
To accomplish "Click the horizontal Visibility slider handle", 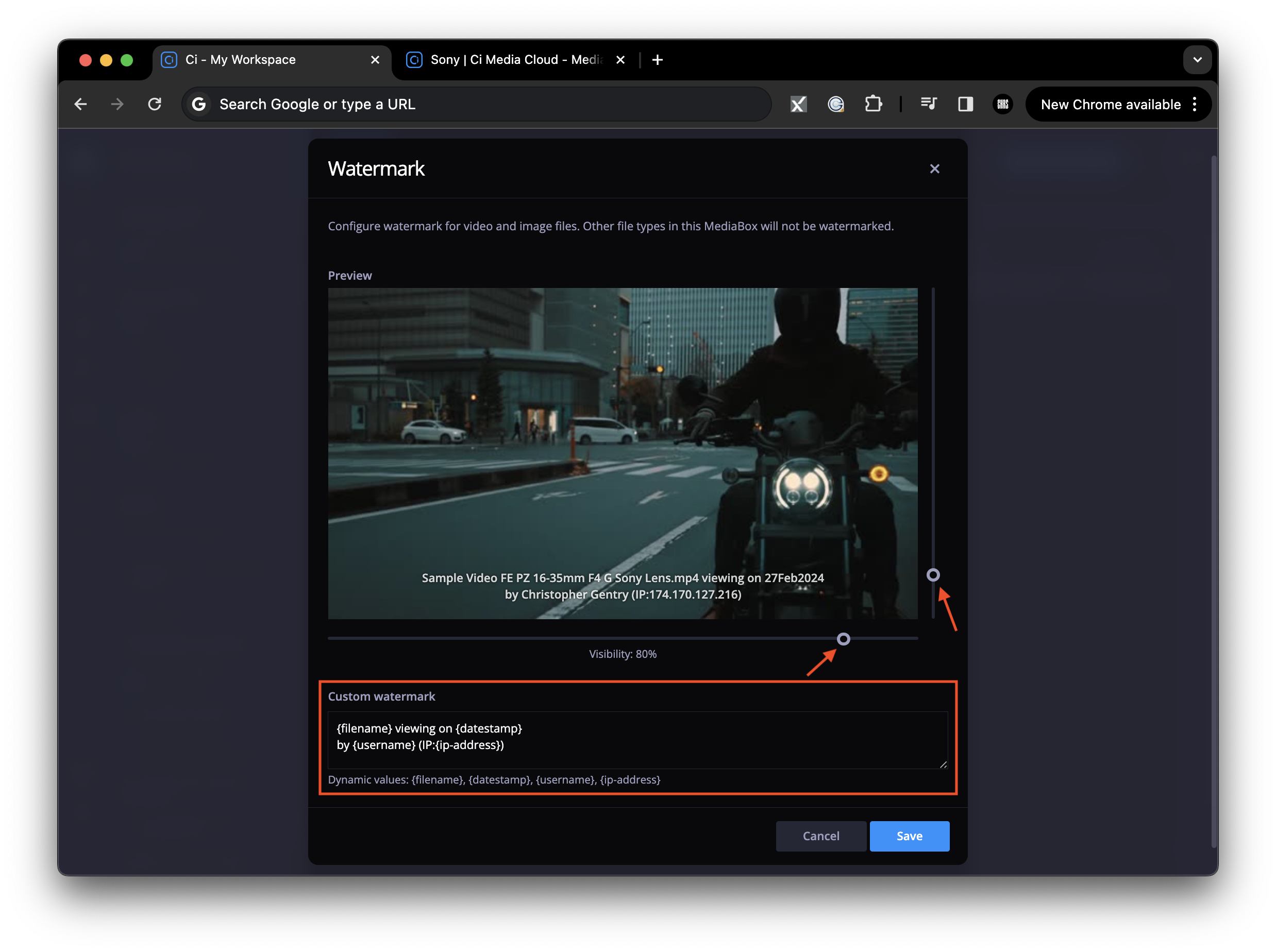I will [x=843, y=638].
